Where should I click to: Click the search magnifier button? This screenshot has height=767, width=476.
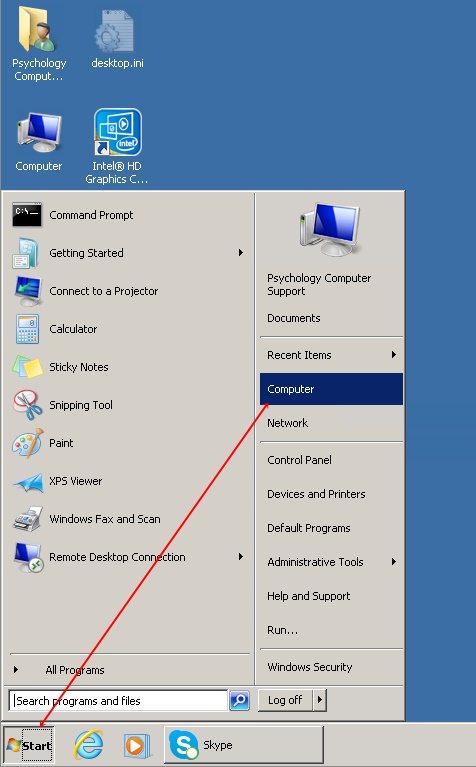(240, 700)
